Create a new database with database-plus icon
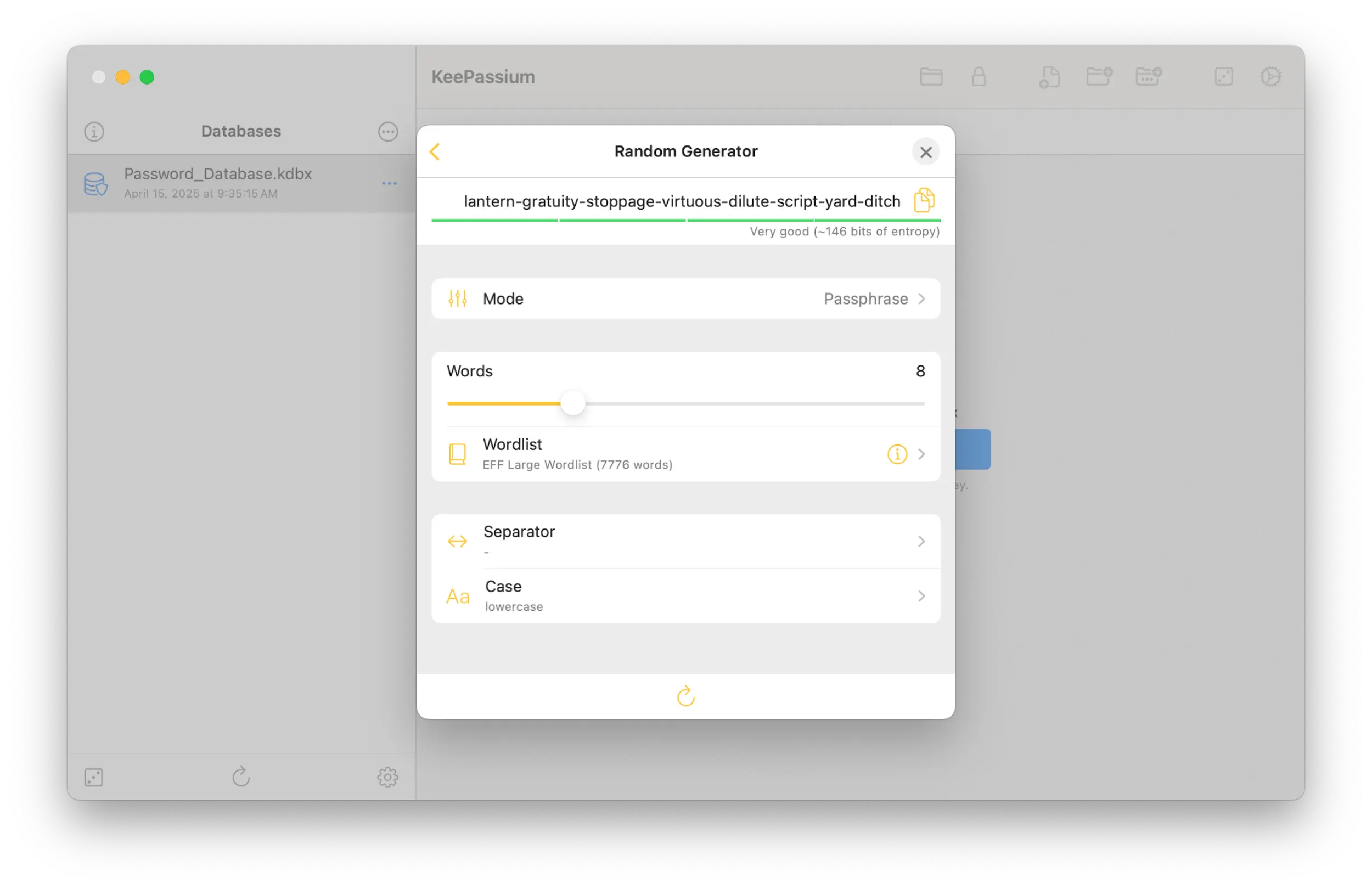1372x889 pixels. point(1149,77)
